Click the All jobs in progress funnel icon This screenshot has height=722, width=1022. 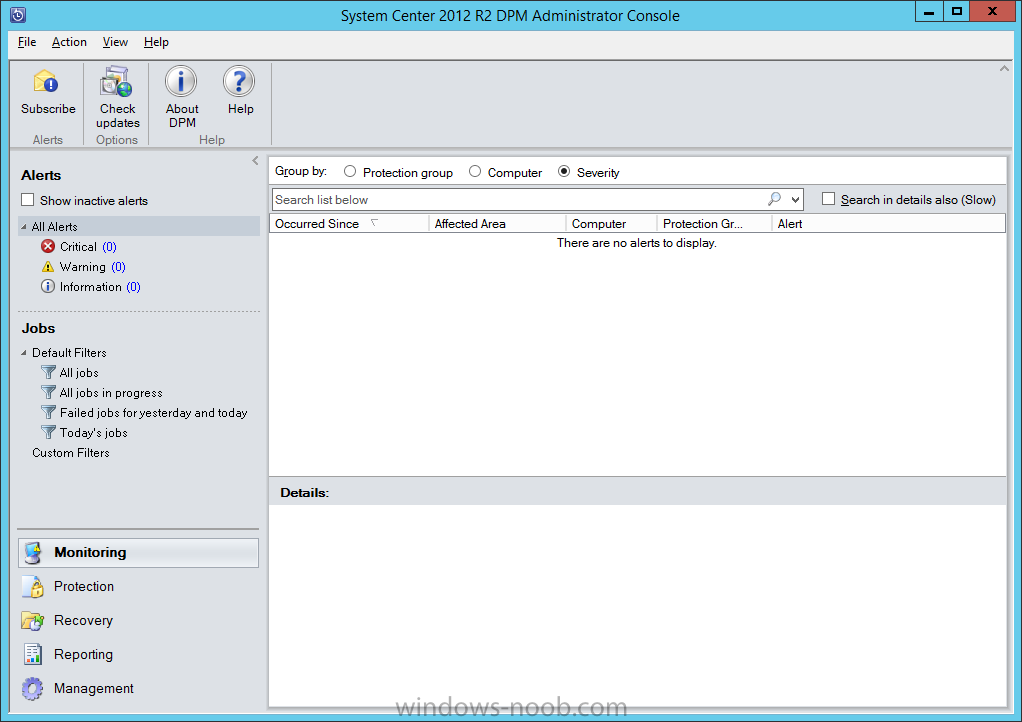pyautogui.click(x=48, y=392)
